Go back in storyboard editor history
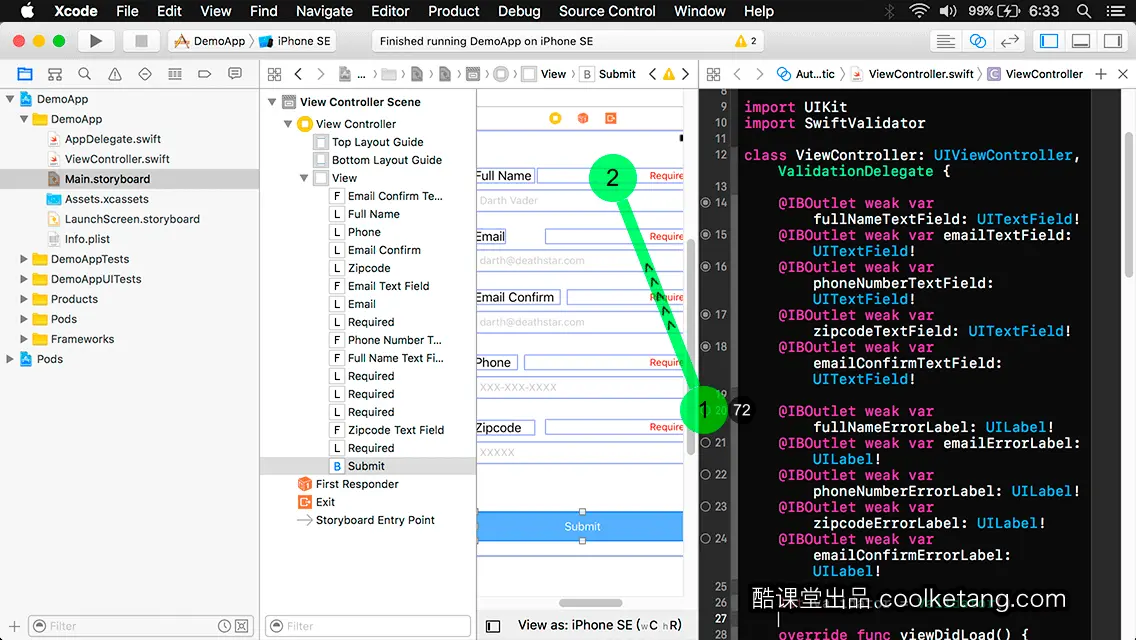1136x640 pixels. [x=298, y=74]
